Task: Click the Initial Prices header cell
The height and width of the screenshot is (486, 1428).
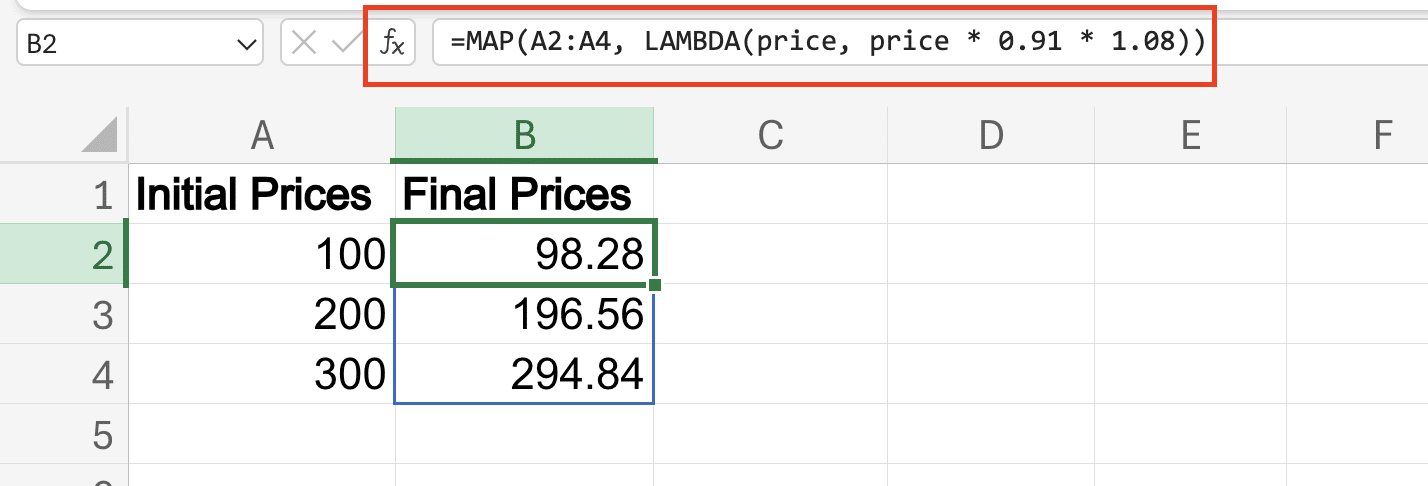Action: pos(262,195)
